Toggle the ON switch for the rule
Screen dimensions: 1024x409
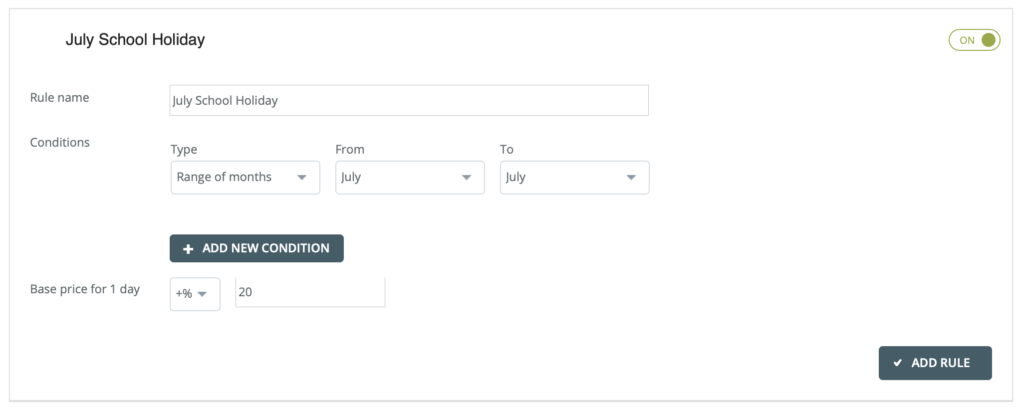(x=975, y=40)
